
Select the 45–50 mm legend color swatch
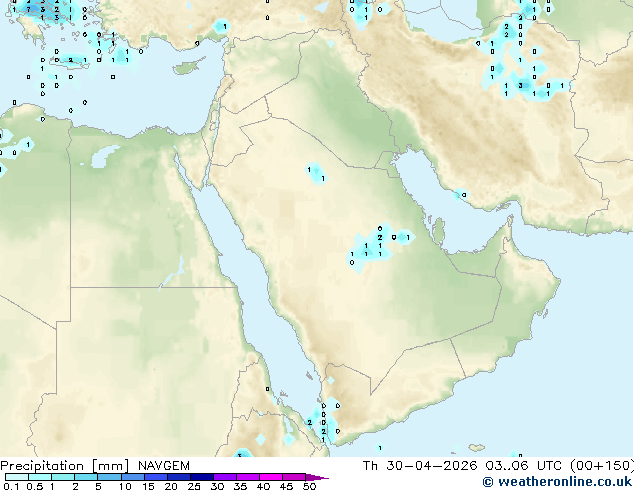click(x=294, y=477)
